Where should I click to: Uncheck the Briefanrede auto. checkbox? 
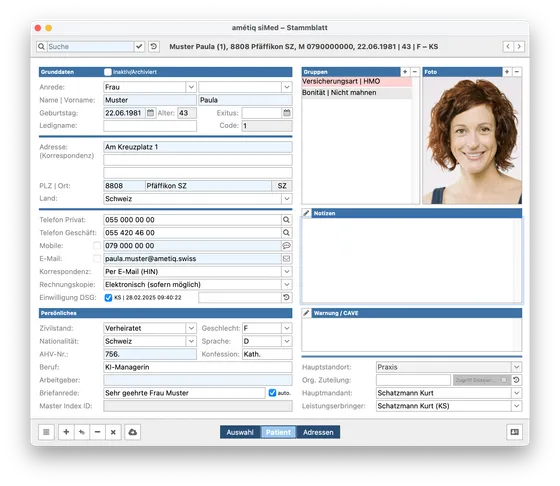[x=272, y=393]
